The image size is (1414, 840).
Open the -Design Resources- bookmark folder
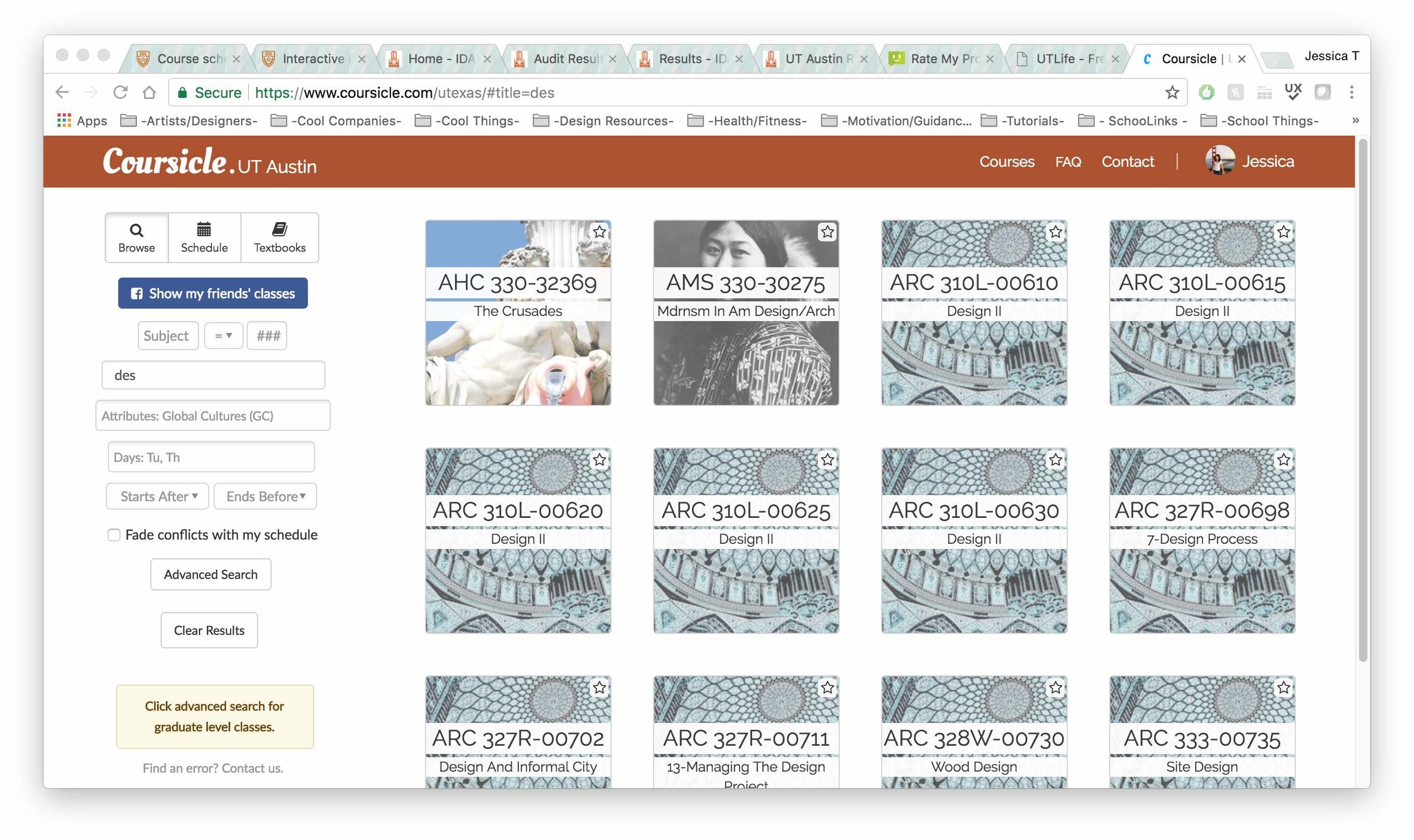[603, 120]
